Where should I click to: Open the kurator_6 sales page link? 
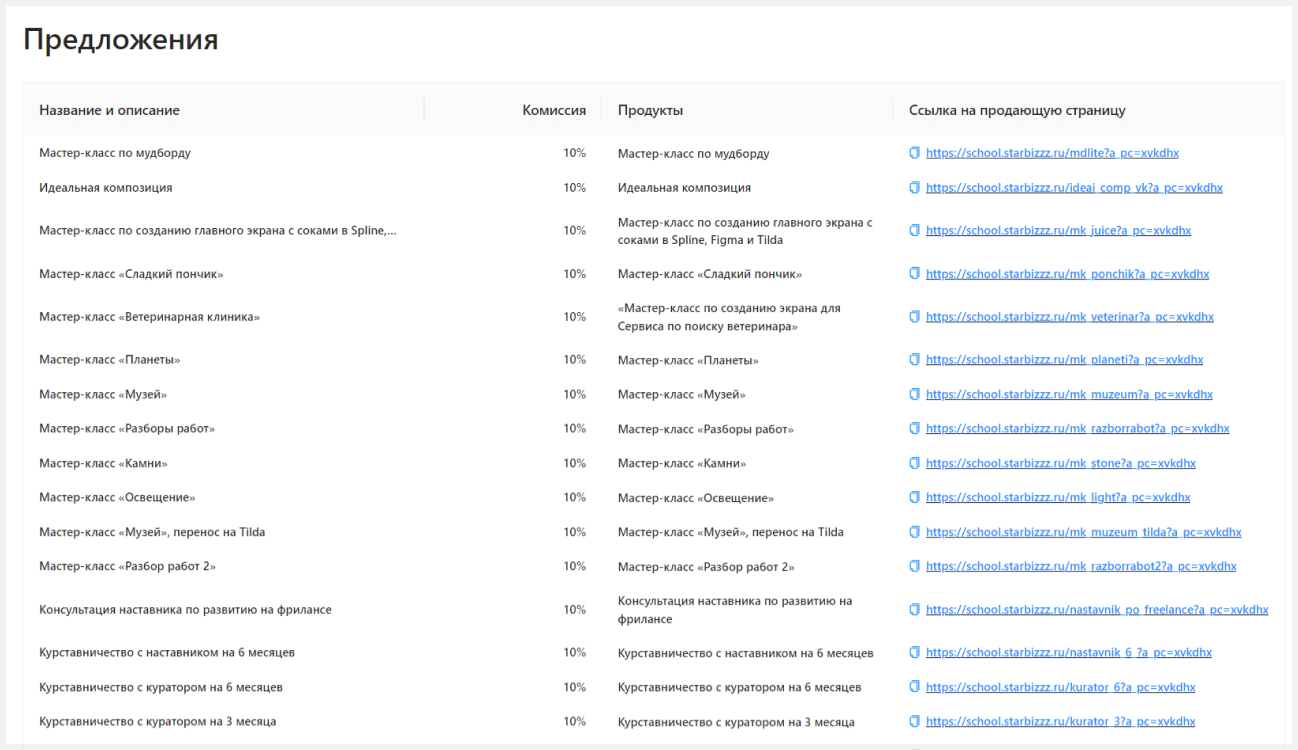[1060, 688]
